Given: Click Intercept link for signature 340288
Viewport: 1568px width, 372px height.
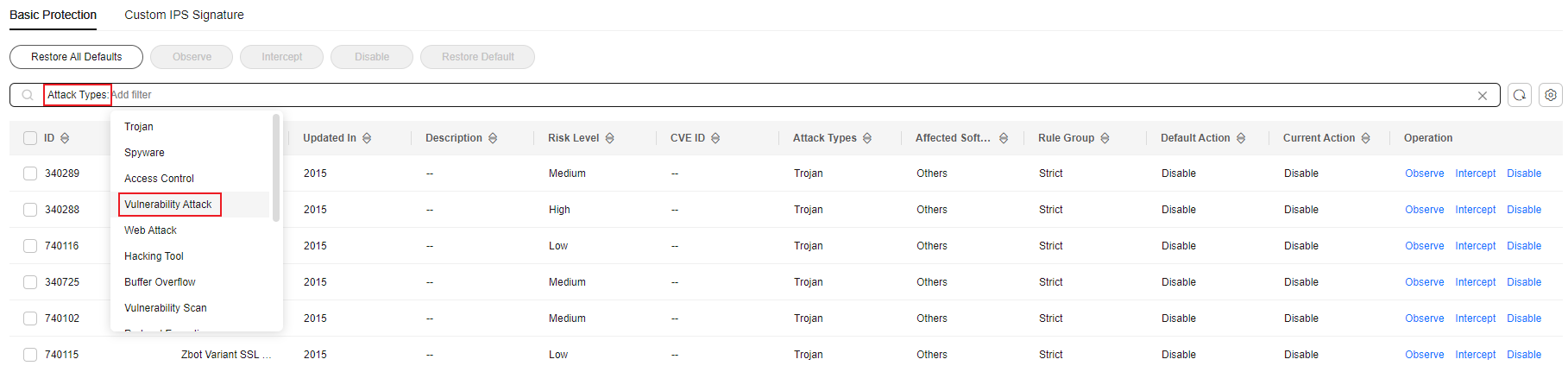Looking at the screenshot, I should point(1475,210).
